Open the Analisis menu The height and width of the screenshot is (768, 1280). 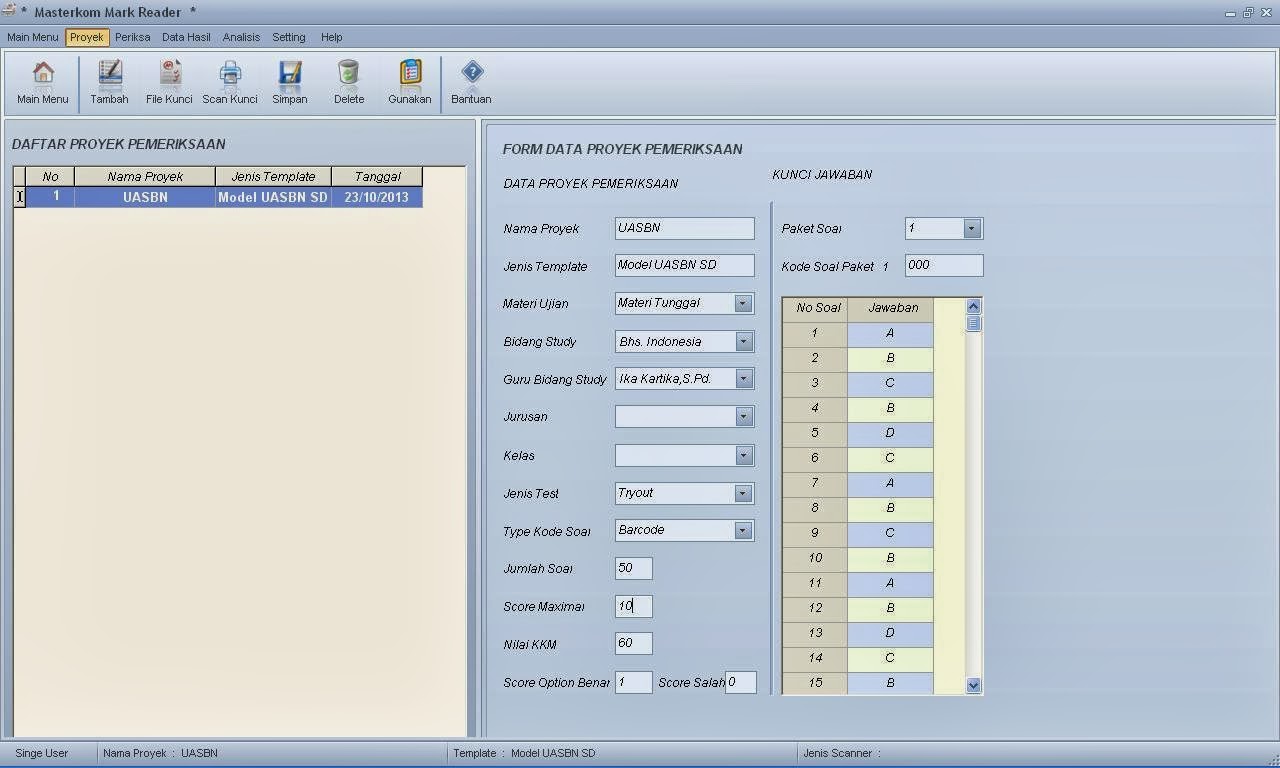pyautogui.click(x=241, y=37)
